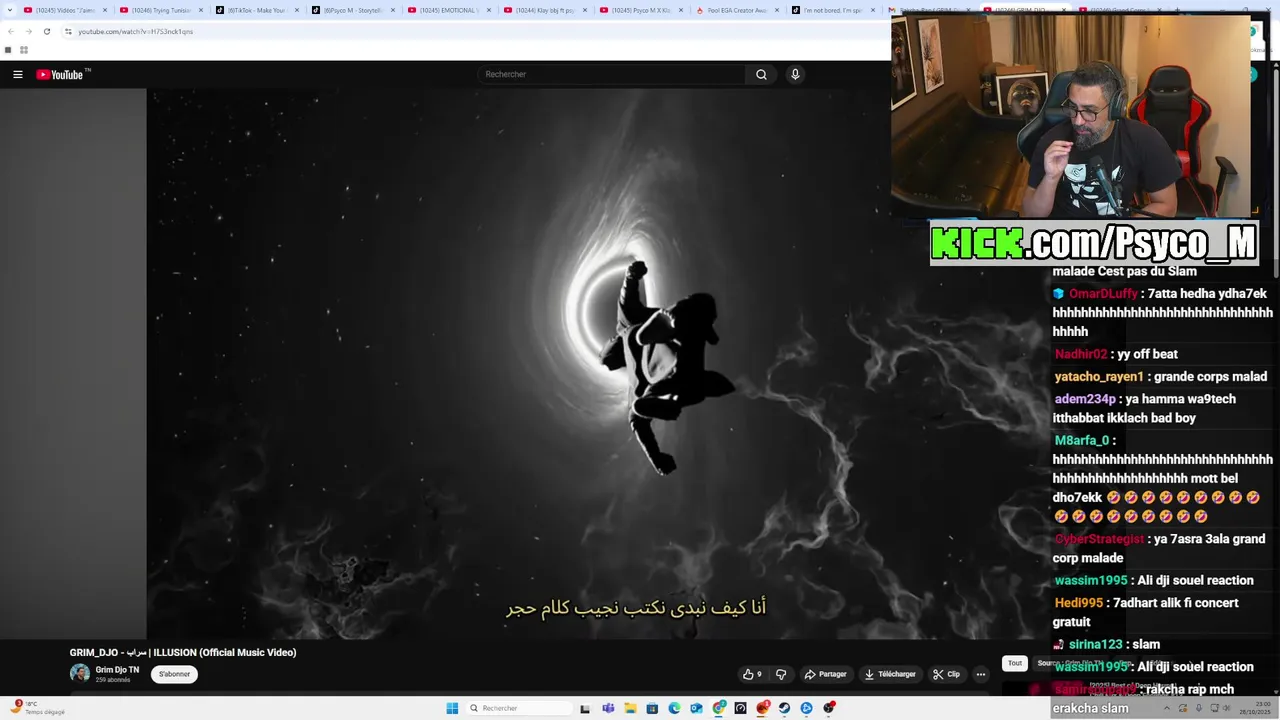Click the YouTube search magnifier button
This screenshot has height=720, width=1280.
pos(761,75)
